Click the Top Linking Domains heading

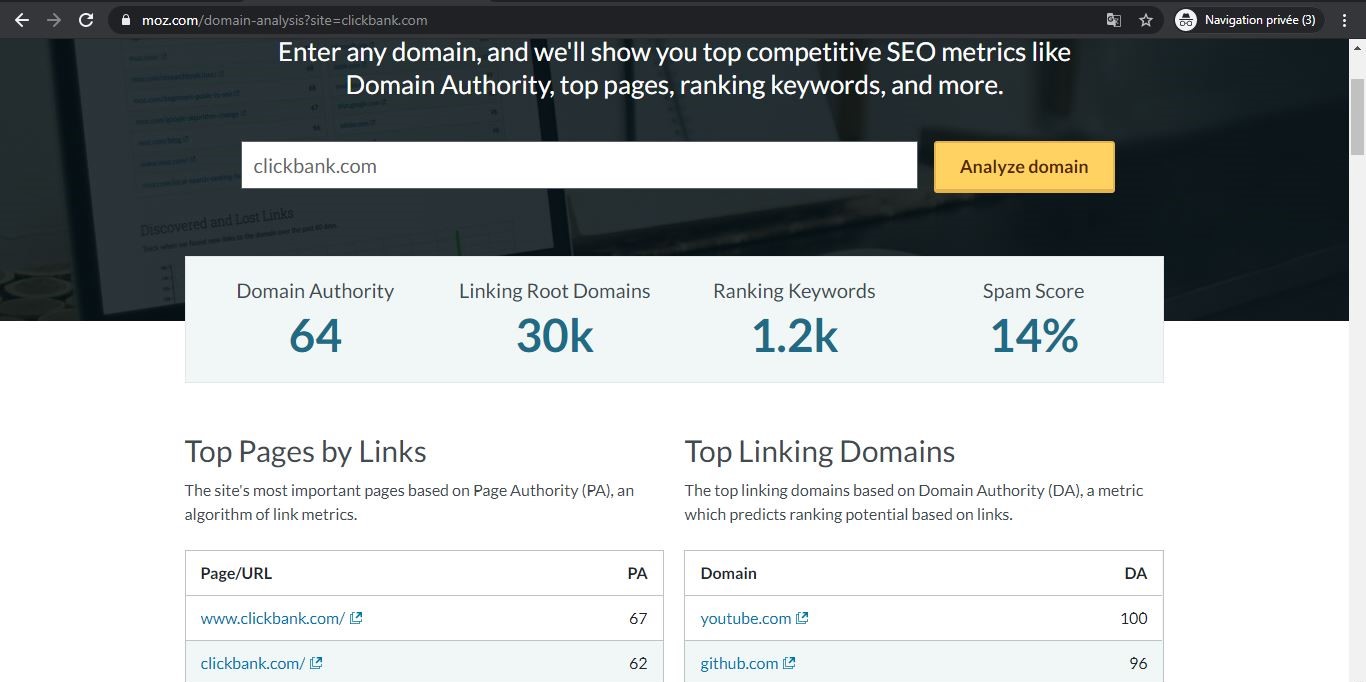(820, 452)
